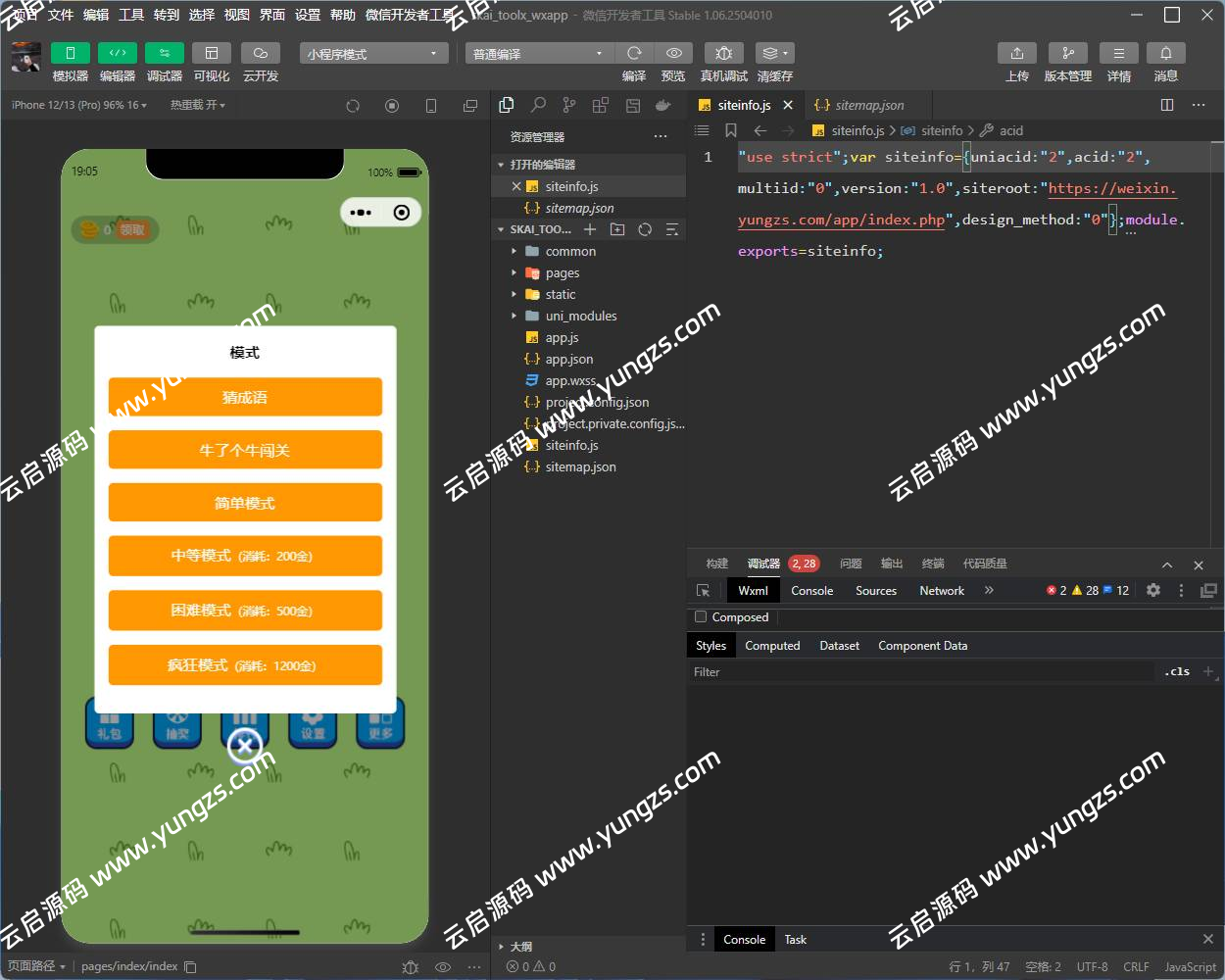Switch to the Network tab
Viewport: 1225px width, 980px height.
pyautogui.click(x=941, y=591)
